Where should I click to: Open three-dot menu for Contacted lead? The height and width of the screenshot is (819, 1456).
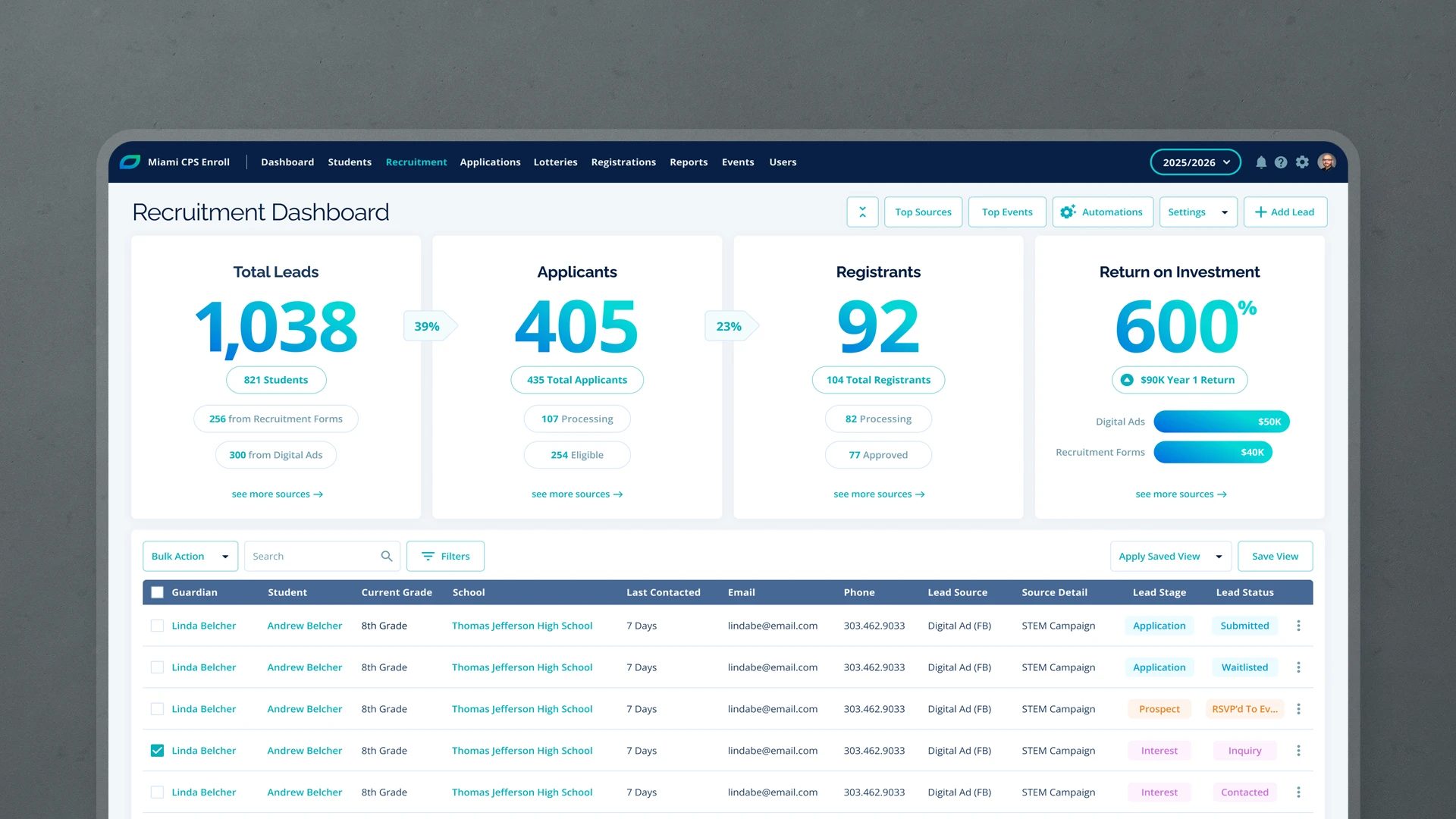(x=1298, y=792)
